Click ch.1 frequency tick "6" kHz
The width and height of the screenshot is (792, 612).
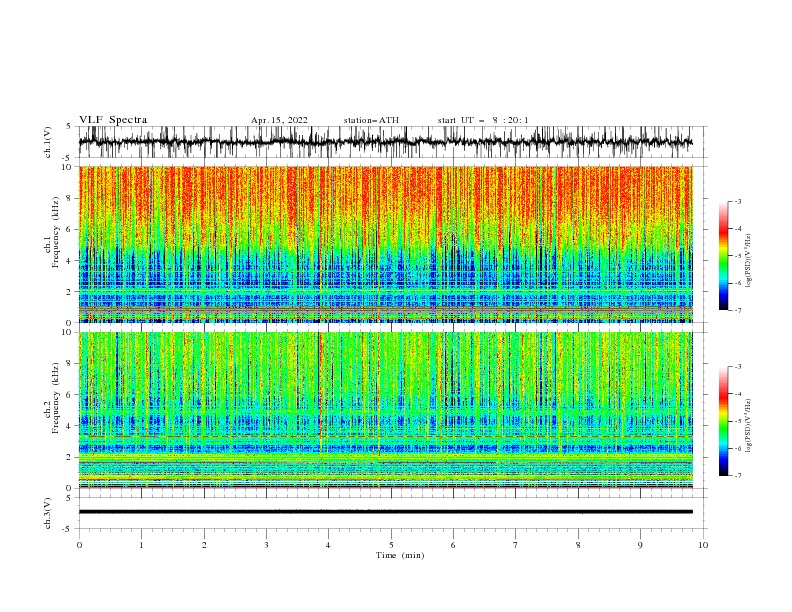pos(71,229)
